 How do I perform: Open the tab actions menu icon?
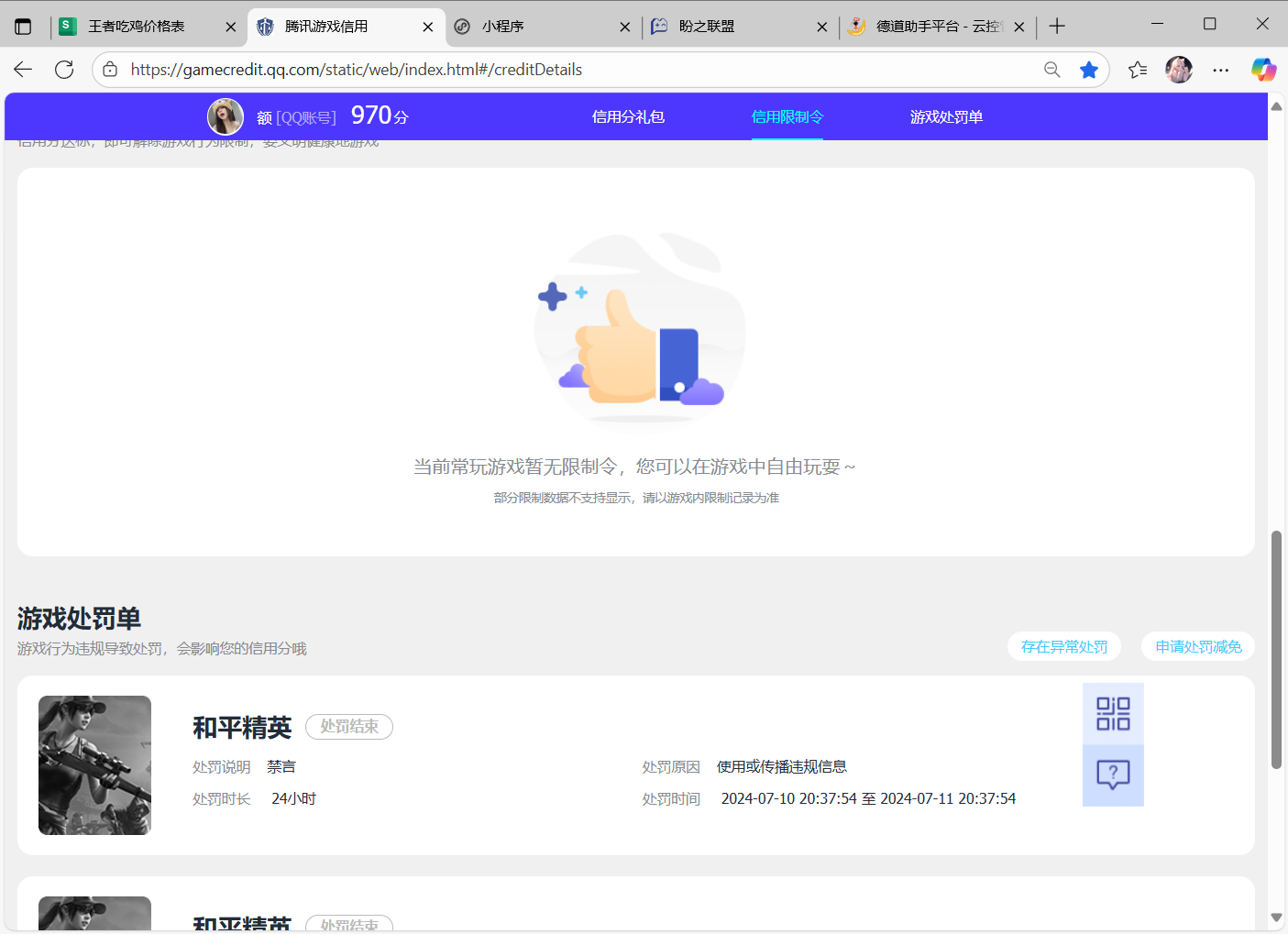point(23,27)
